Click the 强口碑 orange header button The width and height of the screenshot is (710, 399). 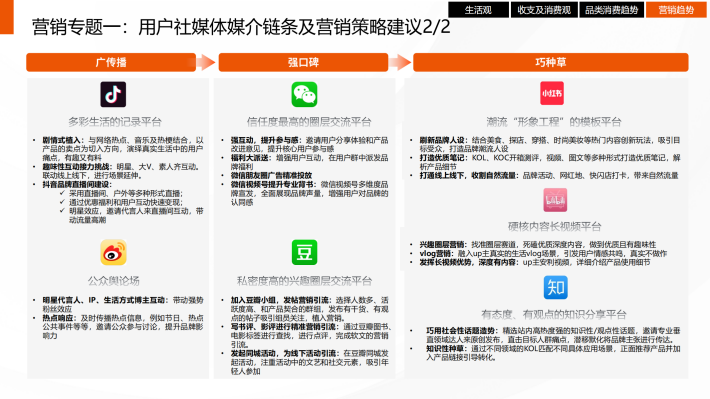303,62
